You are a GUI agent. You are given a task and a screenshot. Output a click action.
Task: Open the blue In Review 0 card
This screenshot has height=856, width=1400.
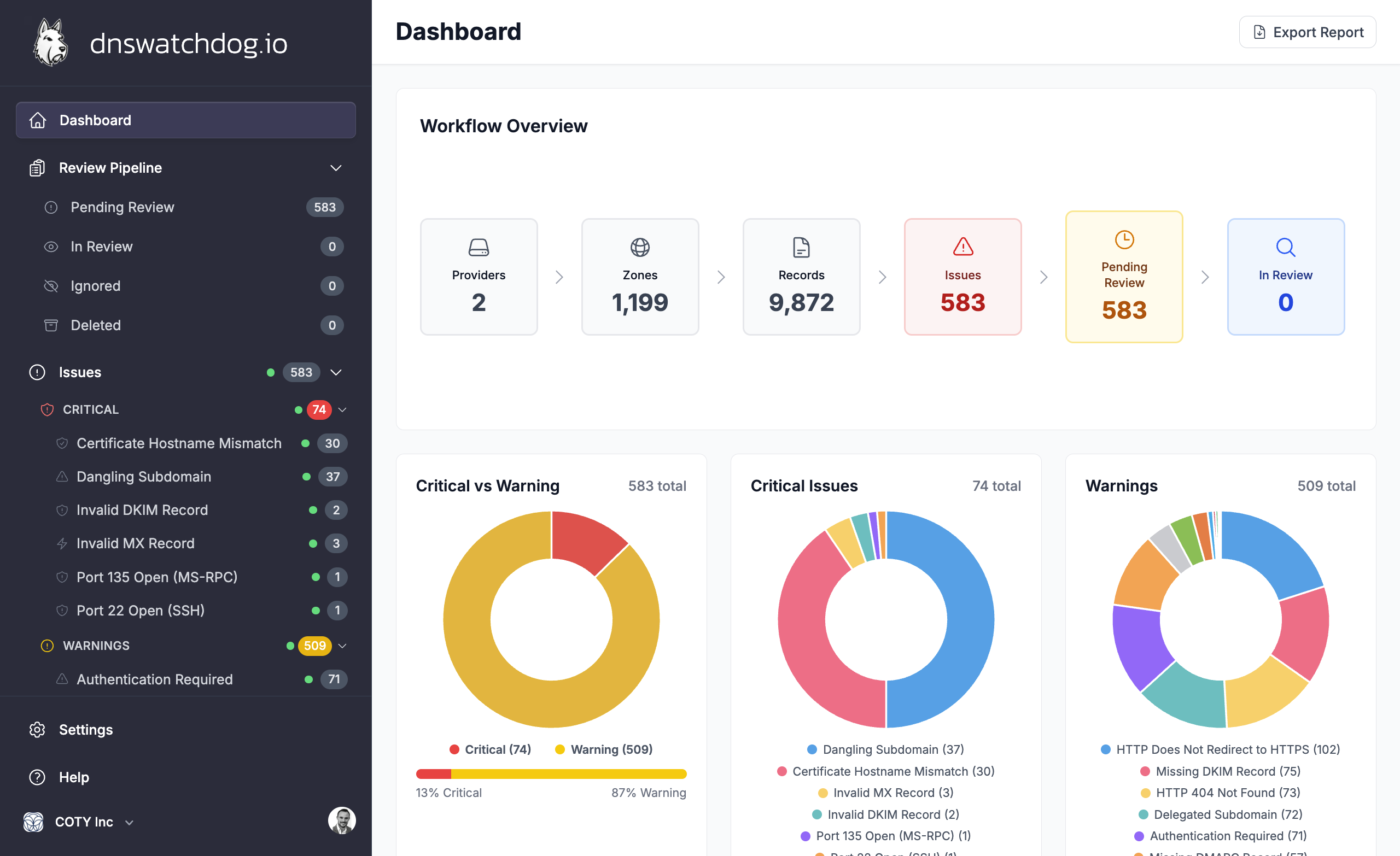pos(1286,277)
